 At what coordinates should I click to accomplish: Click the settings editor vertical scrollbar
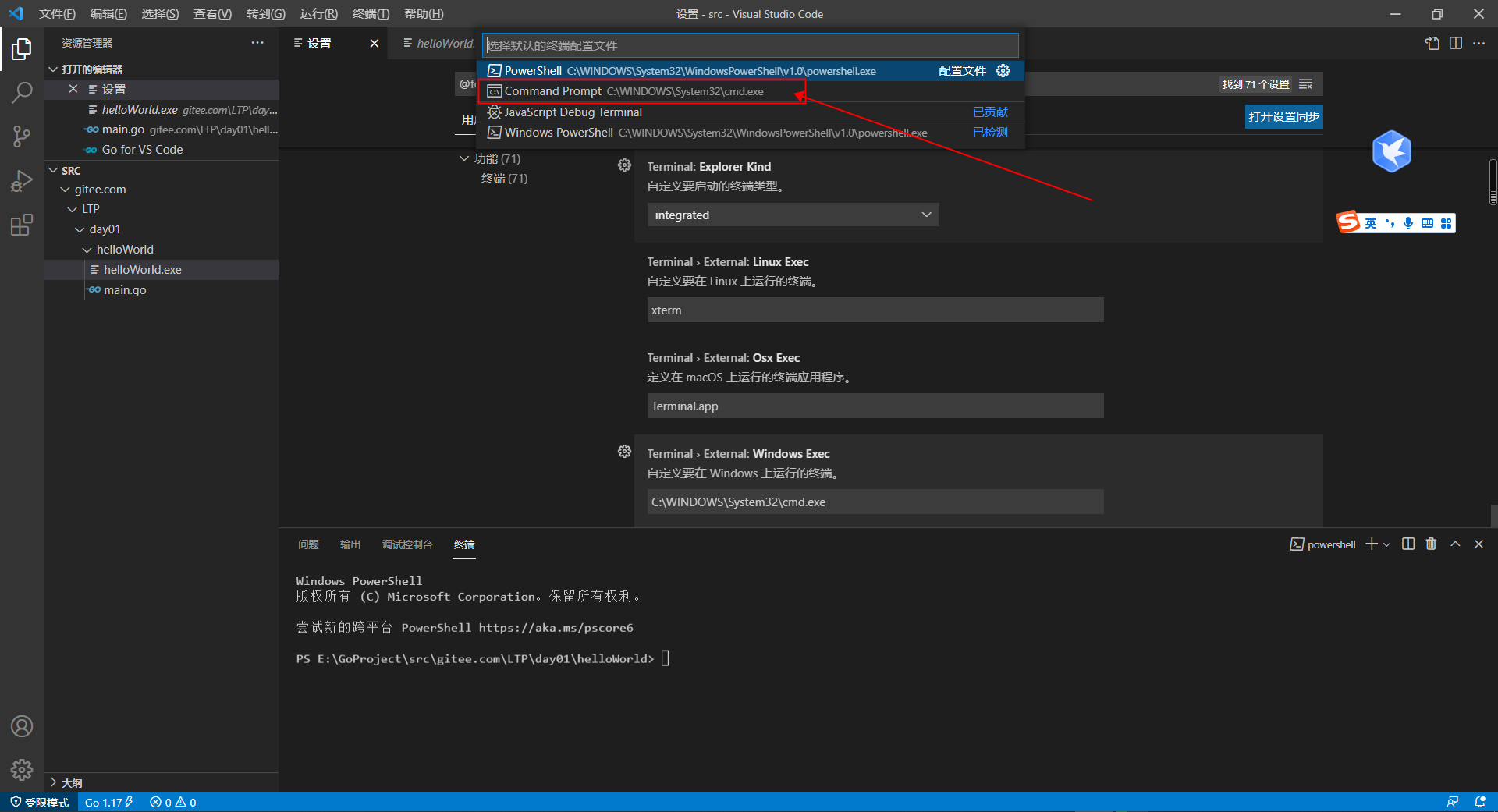pos(1493,181)
